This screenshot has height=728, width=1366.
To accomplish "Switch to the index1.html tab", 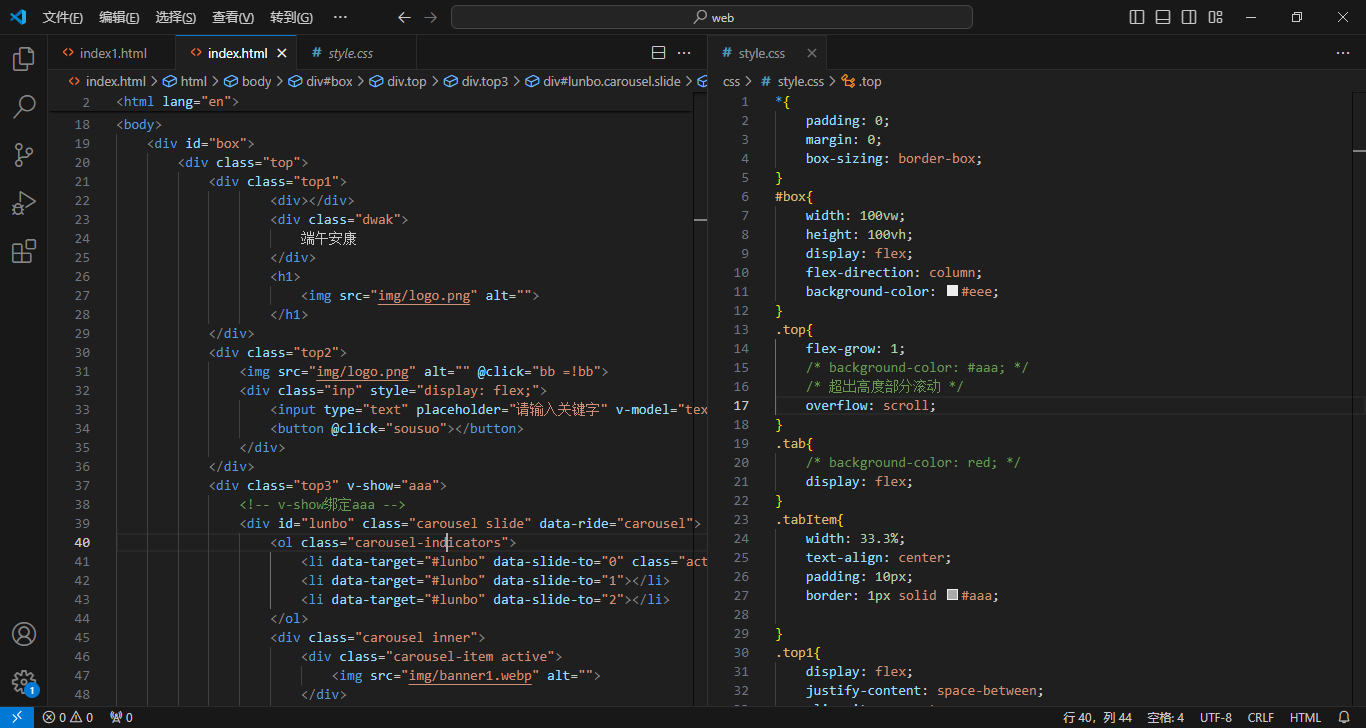I will tap(111, 53).
